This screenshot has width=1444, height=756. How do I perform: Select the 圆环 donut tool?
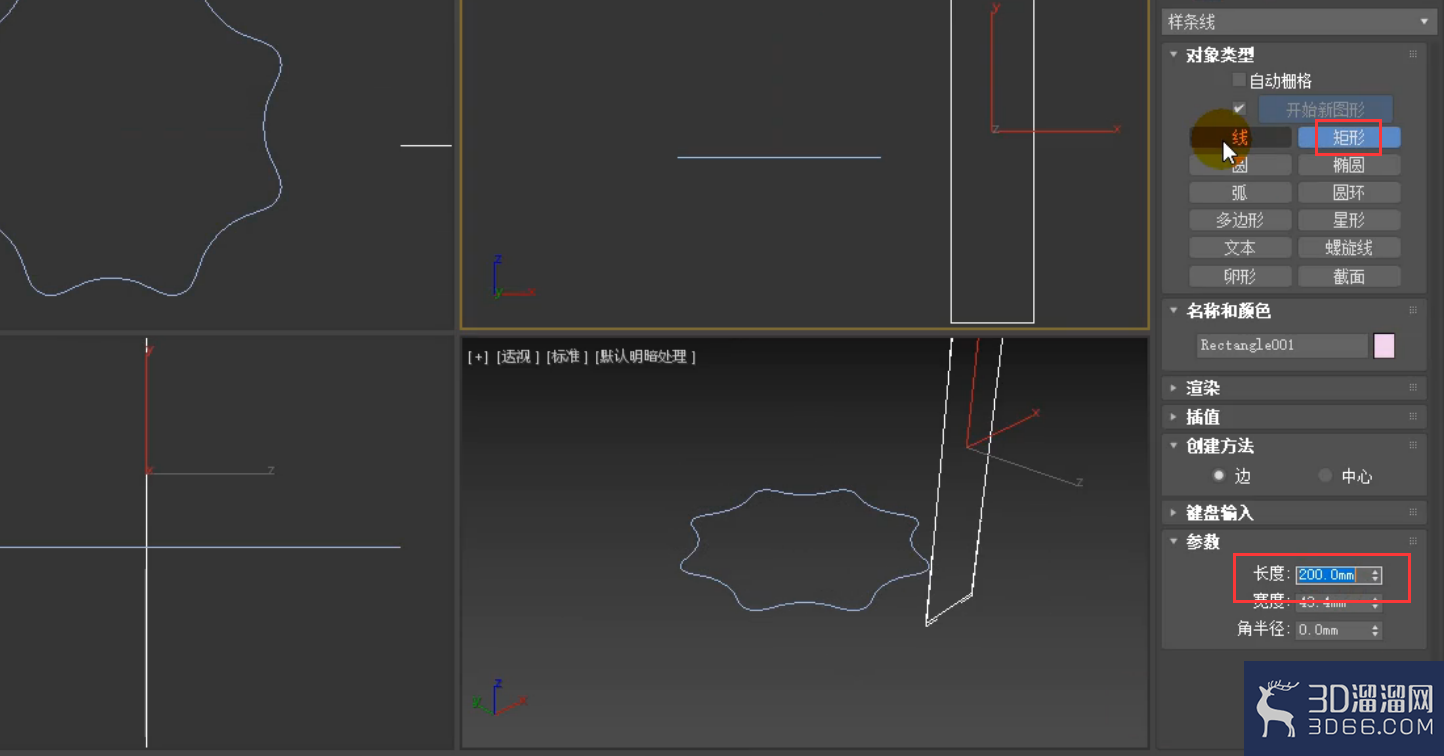click(x=1349, y=193)
